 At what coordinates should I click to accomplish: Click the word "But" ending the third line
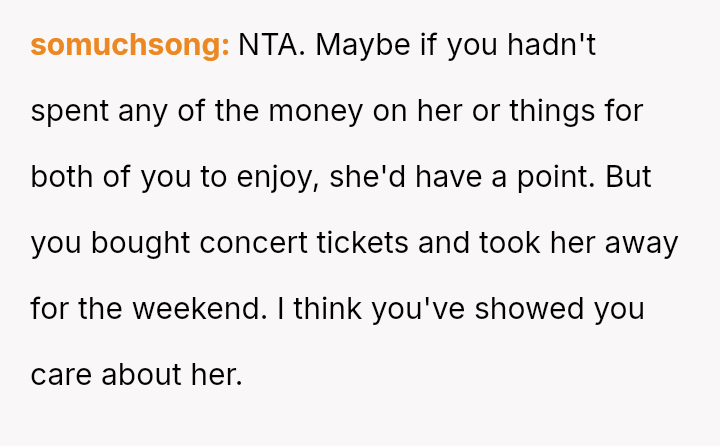tap(625, 177)
